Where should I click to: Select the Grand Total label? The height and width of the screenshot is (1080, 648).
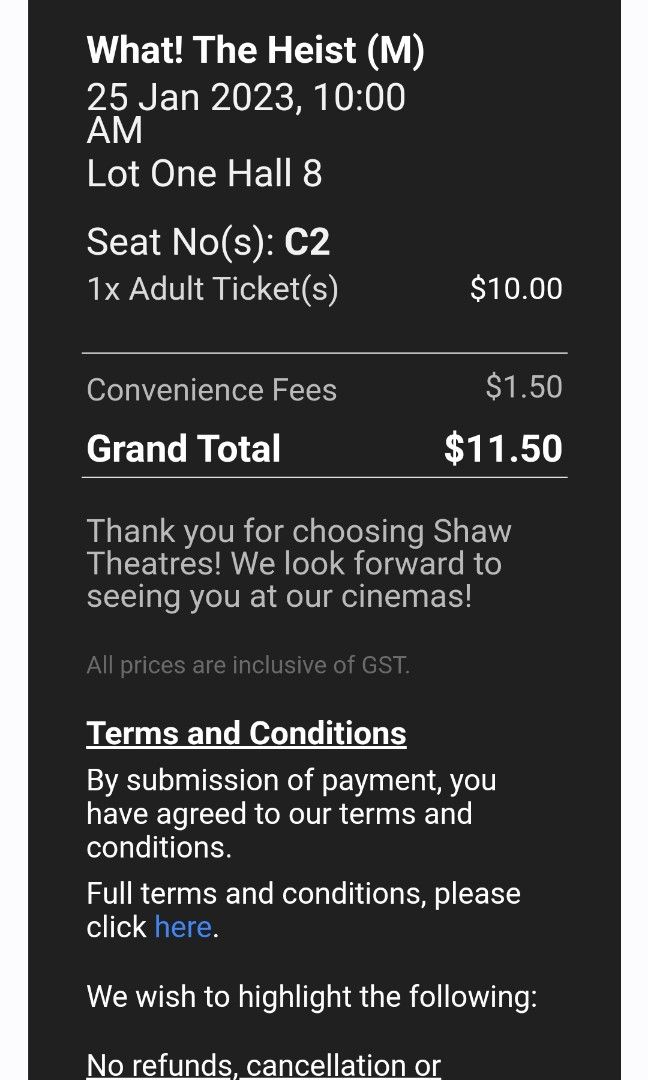point(183,449)
